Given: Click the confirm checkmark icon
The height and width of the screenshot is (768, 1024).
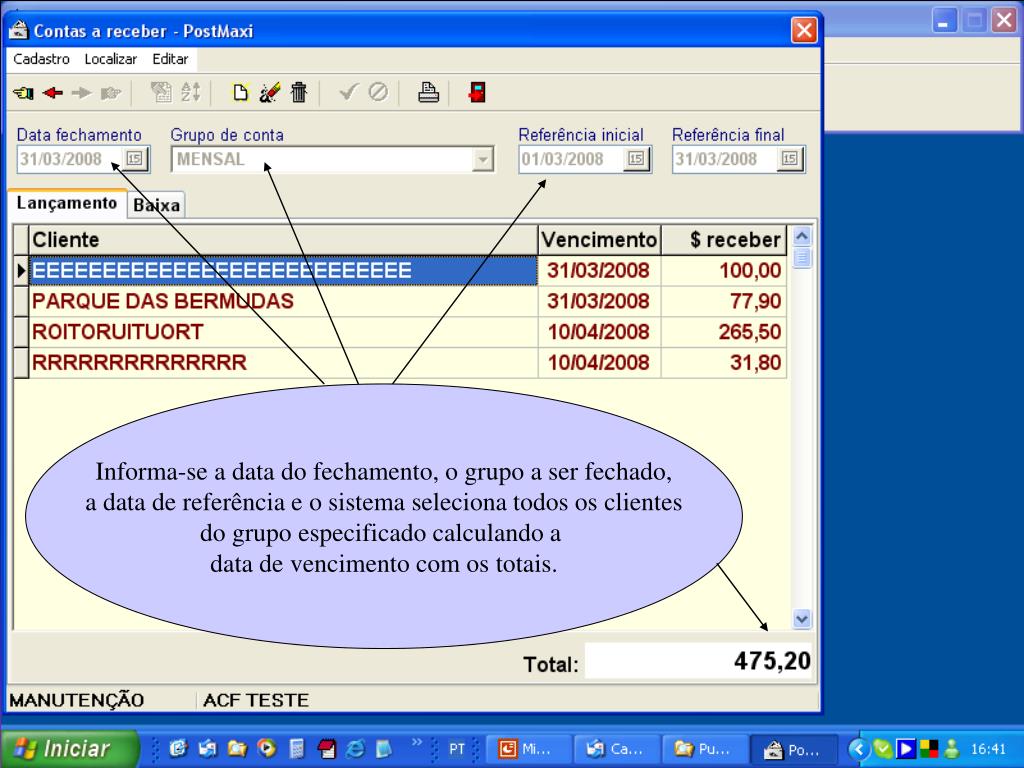Looking at the screenshot, I should point(349,92).
